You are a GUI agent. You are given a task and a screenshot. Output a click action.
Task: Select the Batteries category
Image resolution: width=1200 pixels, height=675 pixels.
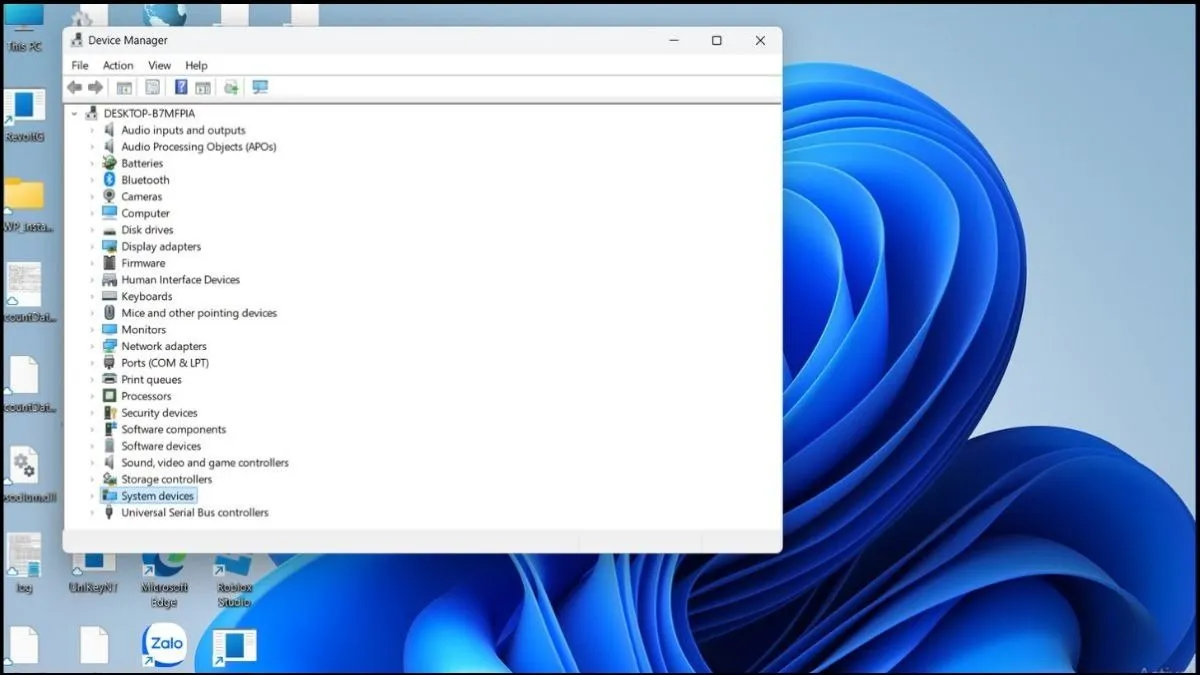pos(141,163)
